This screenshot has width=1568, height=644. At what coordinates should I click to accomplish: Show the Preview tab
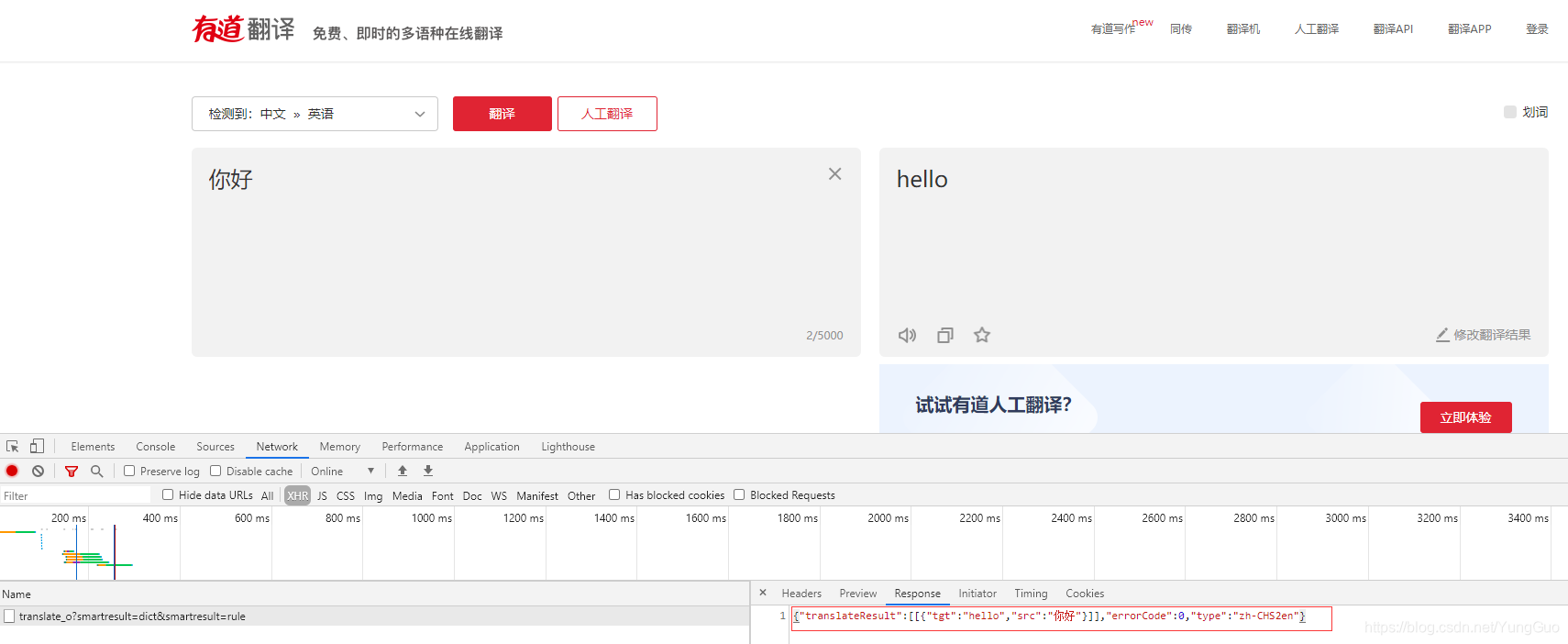pos(858,594)
